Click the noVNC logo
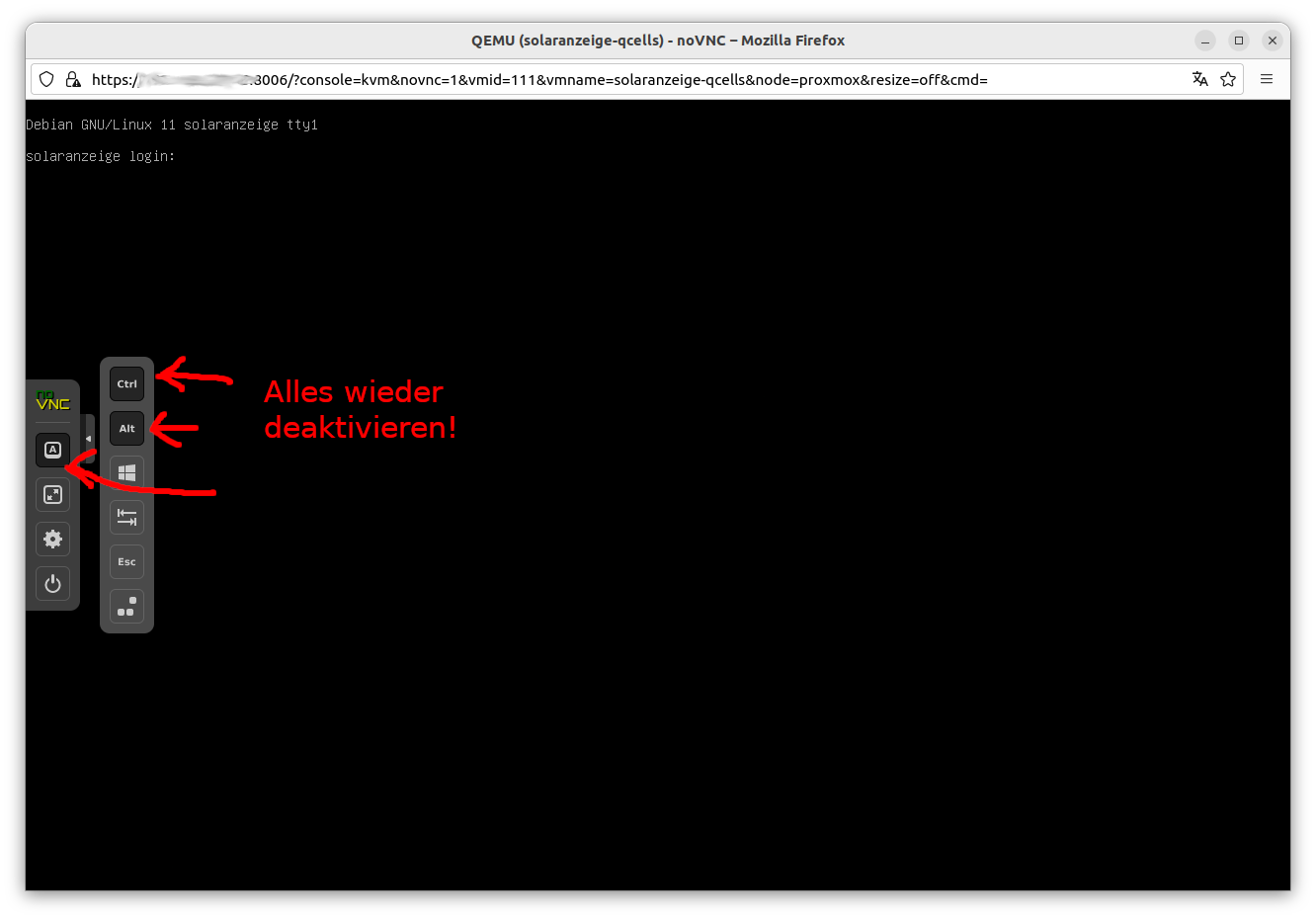 tap(53, 400)
